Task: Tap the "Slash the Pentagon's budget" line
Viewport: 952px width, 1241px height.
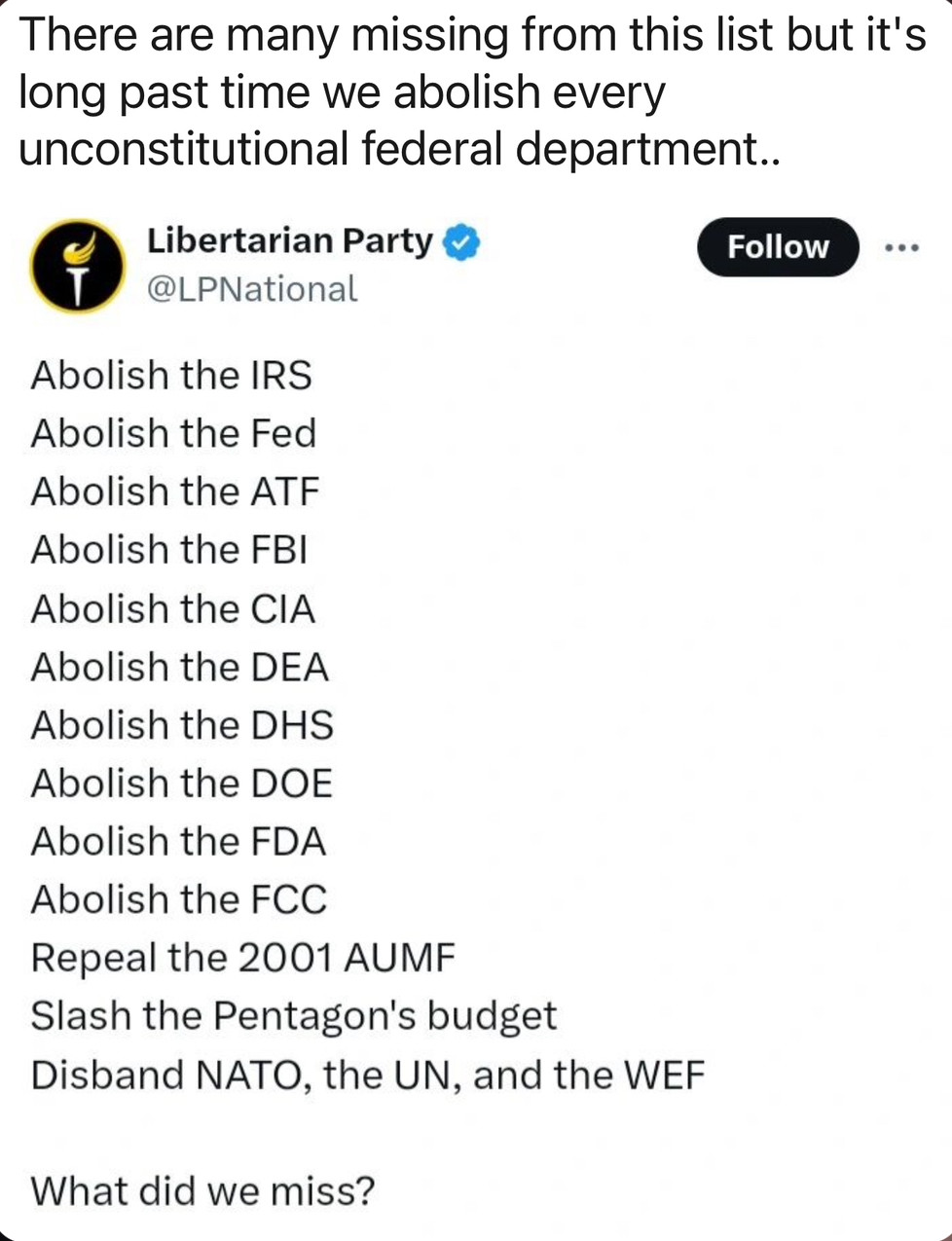Action: tap(294, 1016)
